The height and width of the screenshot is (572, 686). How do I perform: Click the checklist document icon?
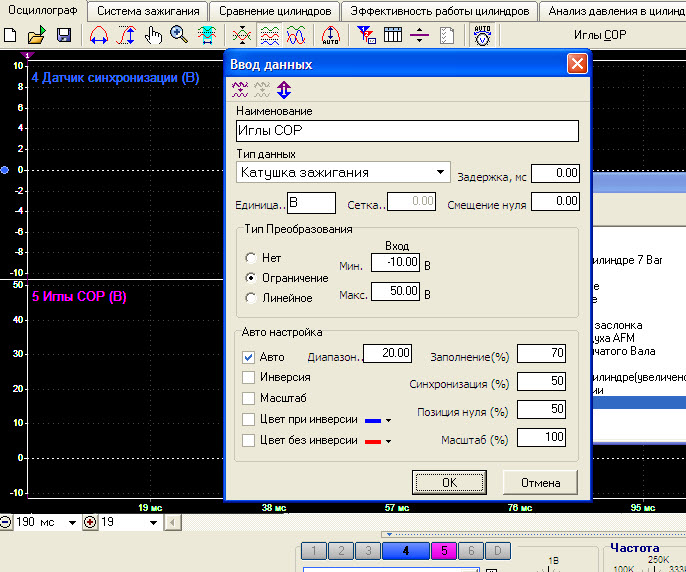pos(447,35)
